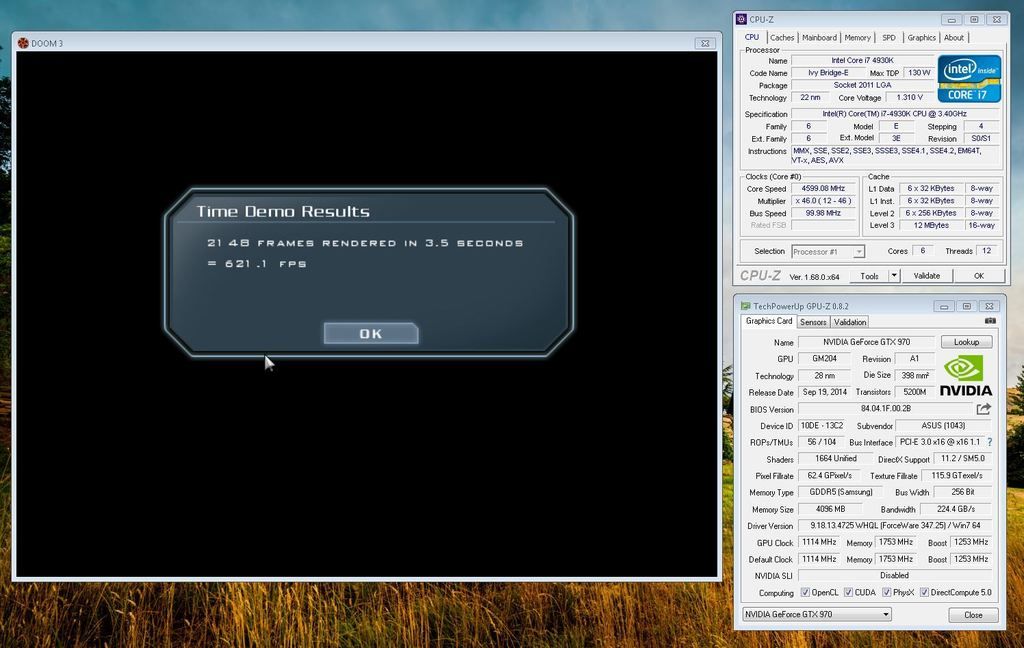Click the Shaders value 1664 Unified

click(835, 459)
